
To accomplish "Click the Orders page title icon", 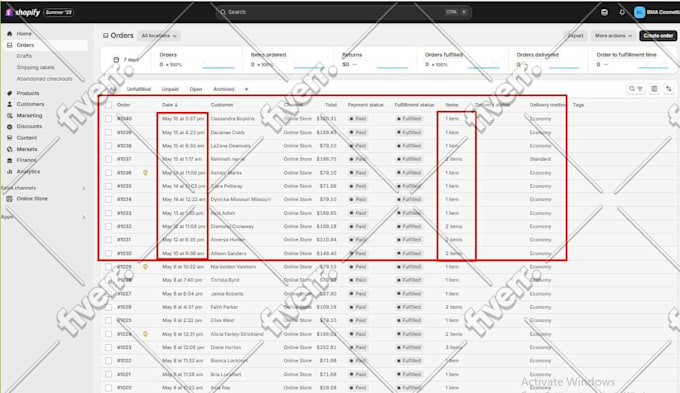I will (x=105, y=36).
